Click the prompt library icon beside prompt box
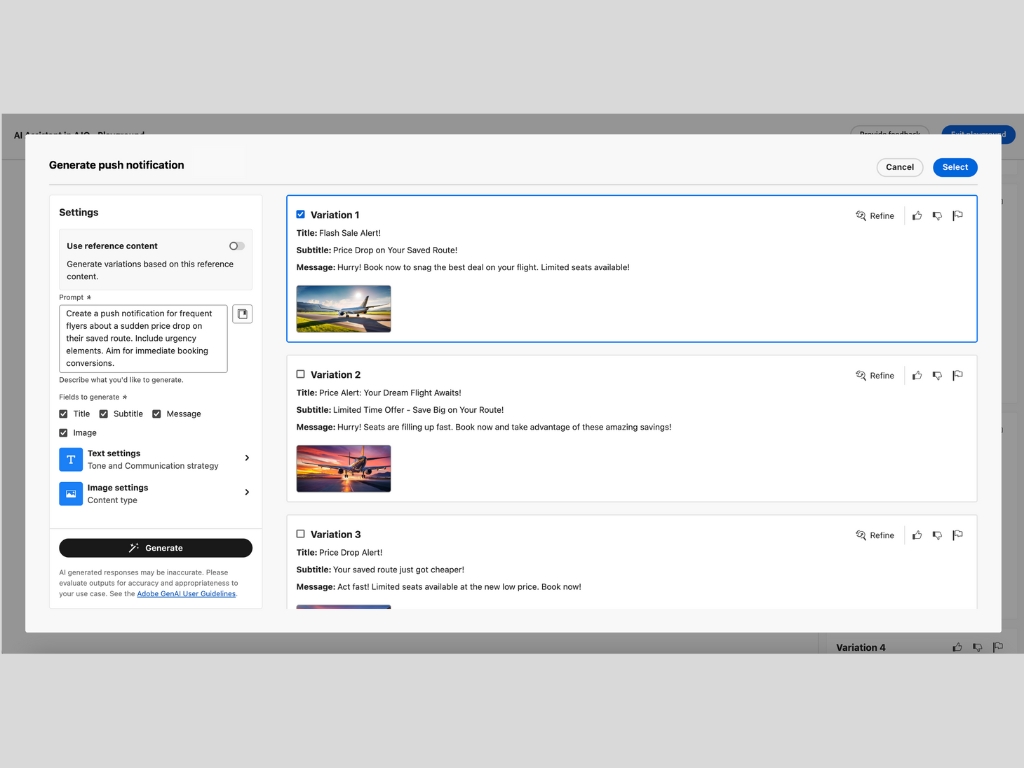This screenshot has height=768, width=1024. click(242, 314)
